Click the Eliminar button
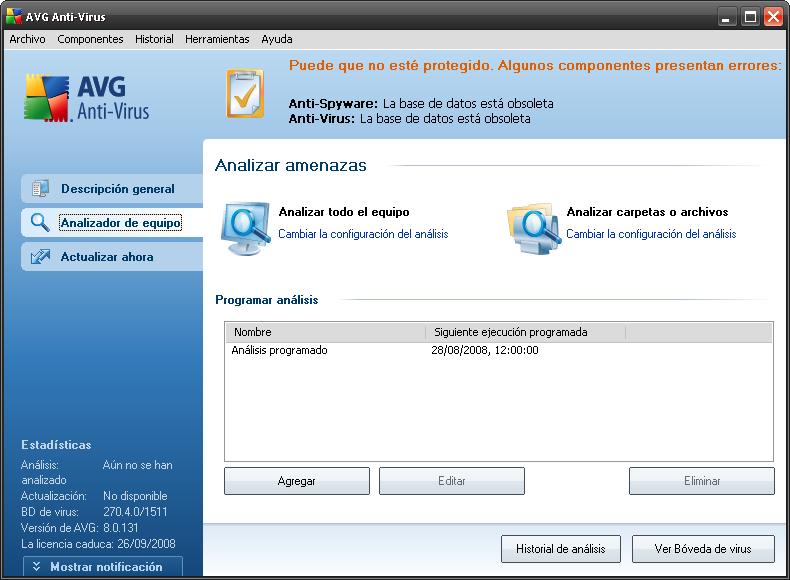This screenshot has width=790, height=580. tap(702, 481)
